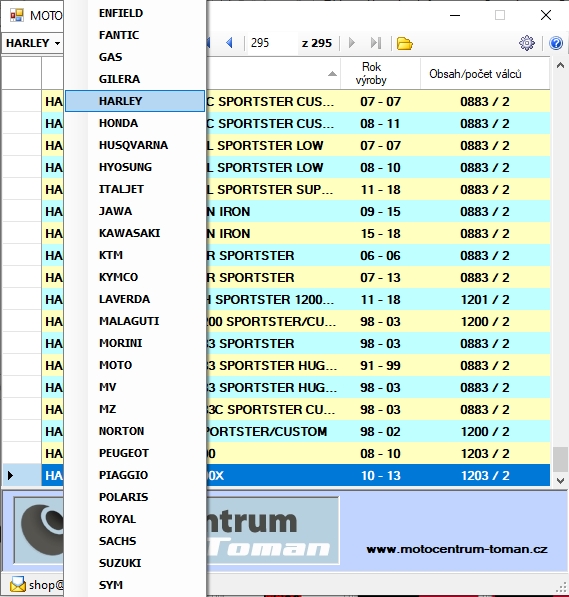
Task: Click the 08 - 11 year cell
Action: click(x=380, y=123)
